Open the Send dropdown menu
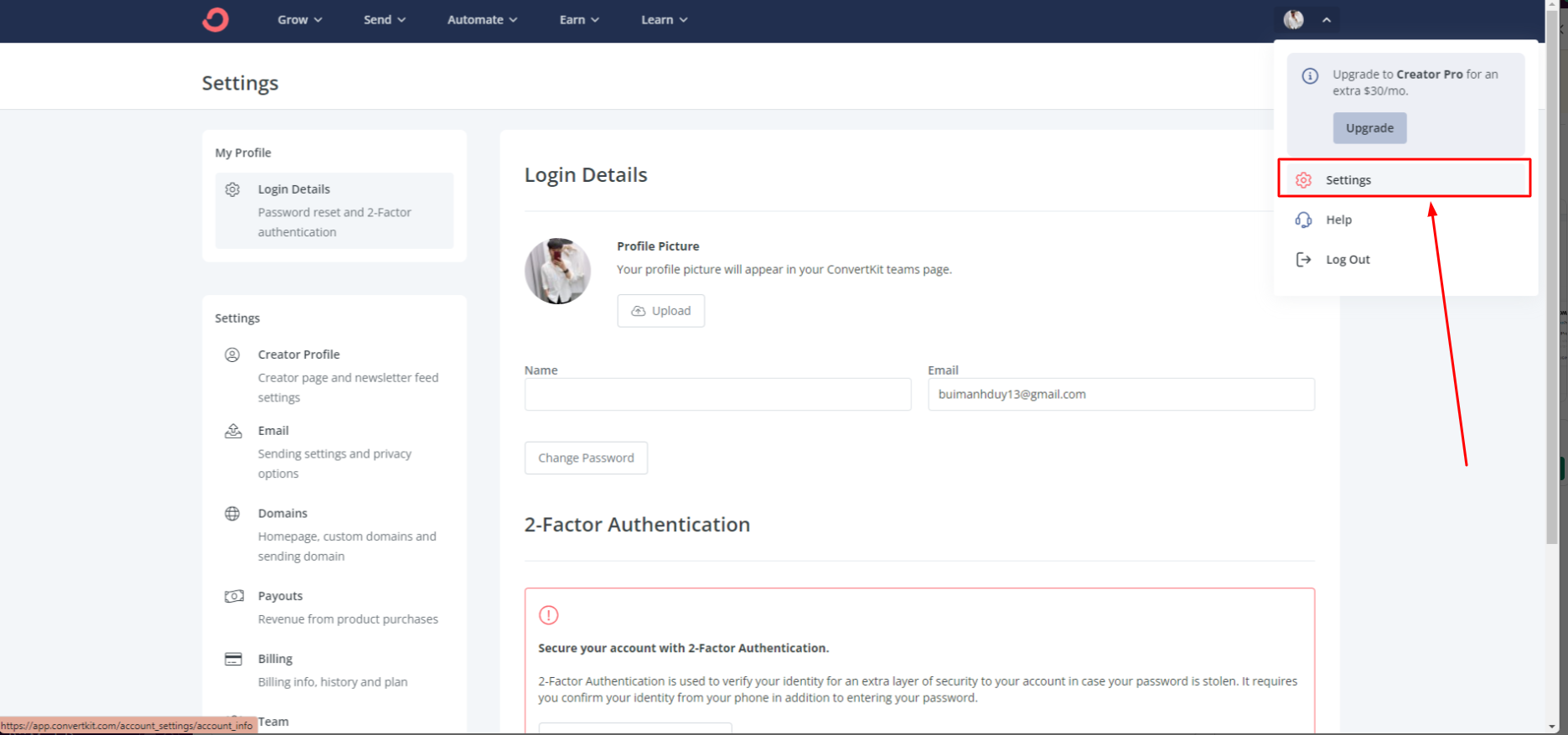 coord(384,19)
